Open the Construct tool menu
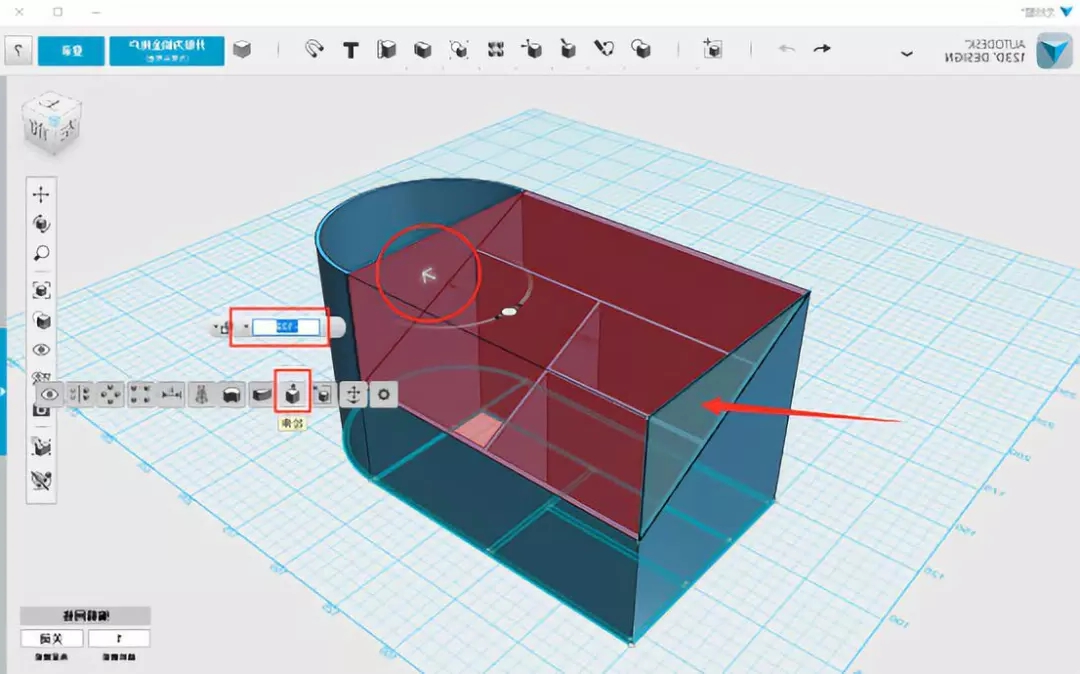Viewport: 1080px width, 674px height. pos(567,49)
